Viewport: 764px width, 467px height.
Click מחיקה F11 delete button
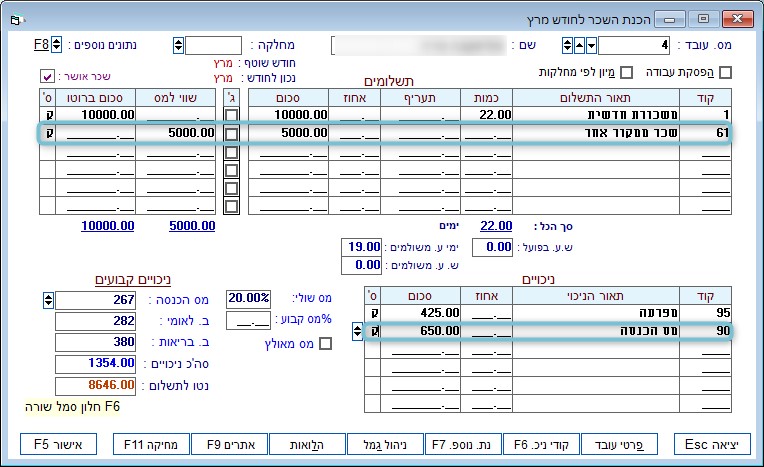coord(151,444)
